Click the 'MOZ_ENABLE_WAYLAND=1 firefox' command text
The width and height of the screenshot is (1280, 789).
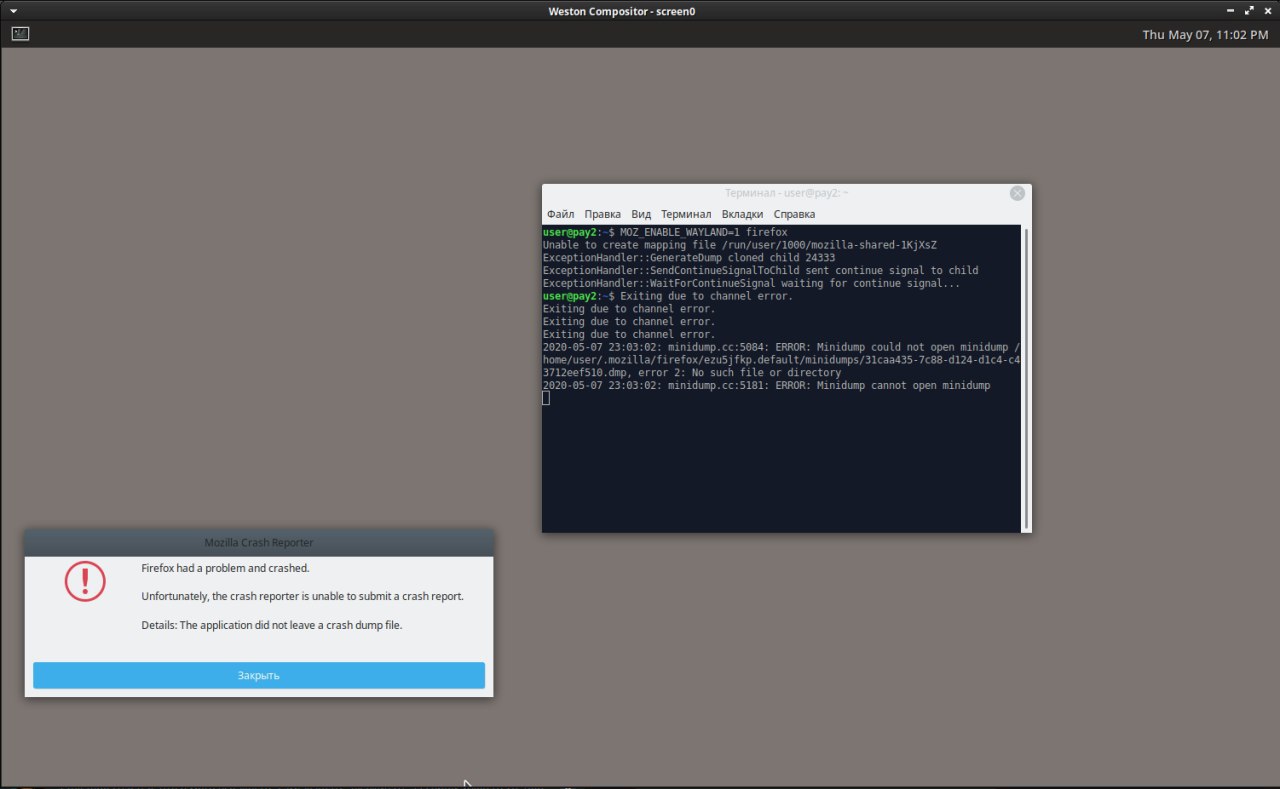pos(703,232)
